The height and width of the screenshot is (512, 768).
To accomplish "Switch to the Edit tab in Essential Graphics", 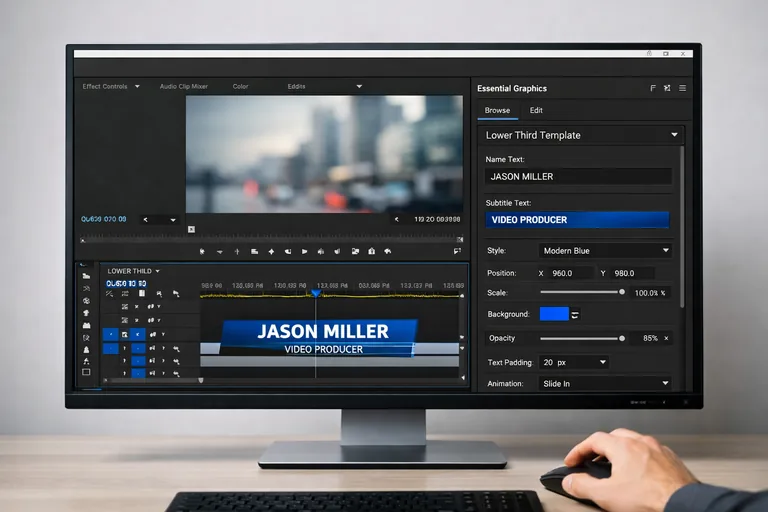I will [536, 110].
